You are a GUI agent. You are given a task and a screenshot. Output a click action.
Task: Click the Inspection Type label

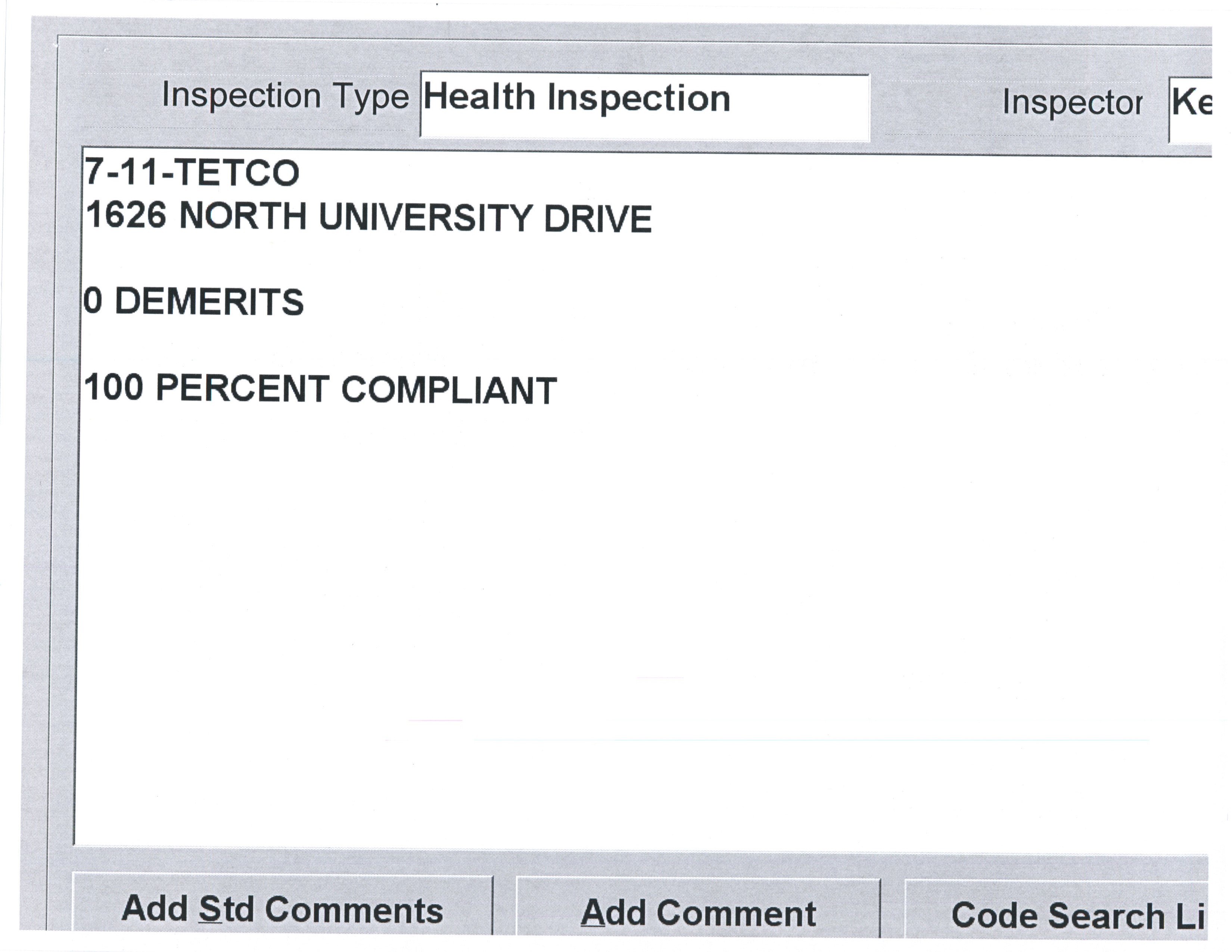click(285, 96)
